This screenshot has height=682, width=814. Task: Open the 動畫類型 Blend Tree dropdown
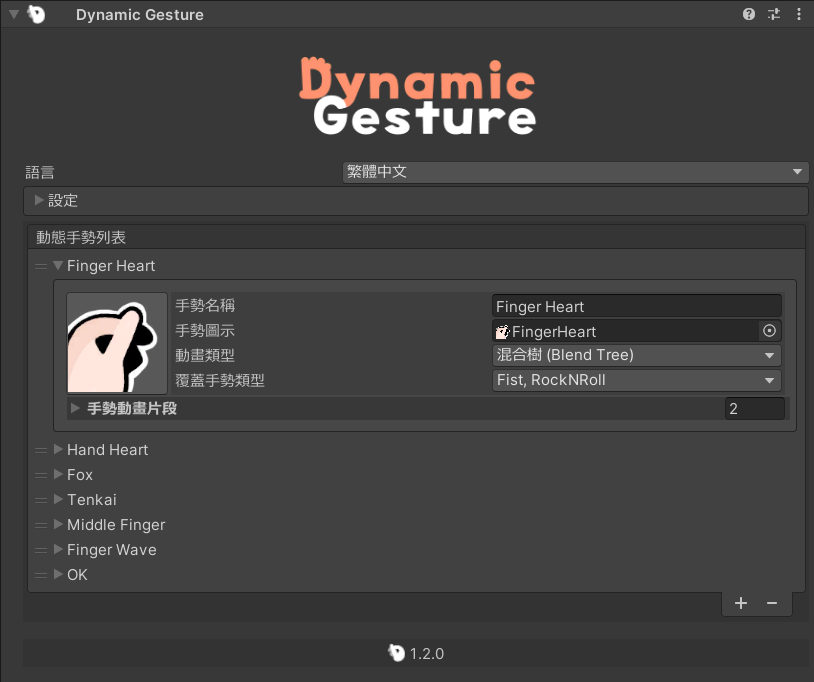tap(636, 355)
